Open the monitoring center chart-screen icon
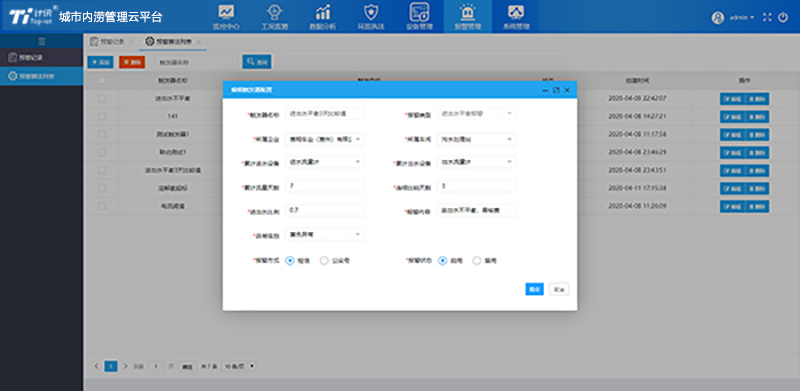The height and width of the screenshot is (391, 800). [x=226, y=12]
